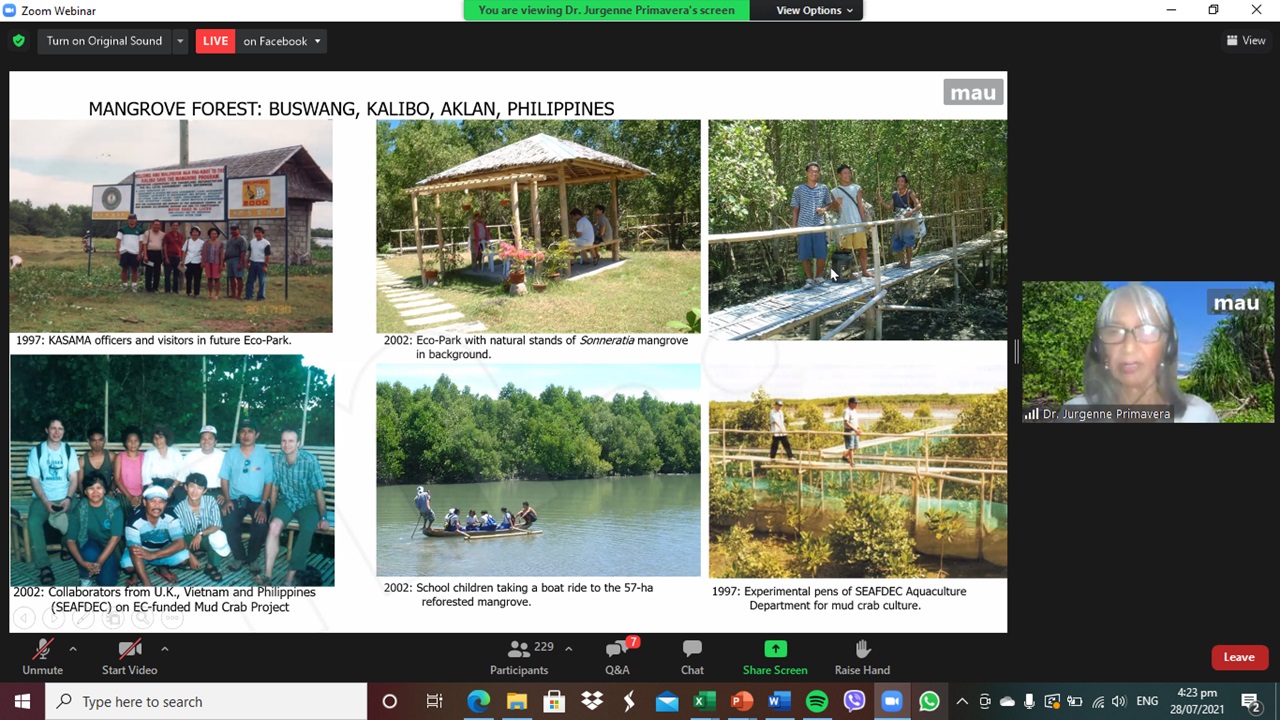The width and height of the screenshot is (1280, 720).
Task: Open the Chat panel
Action: [692, 656]
